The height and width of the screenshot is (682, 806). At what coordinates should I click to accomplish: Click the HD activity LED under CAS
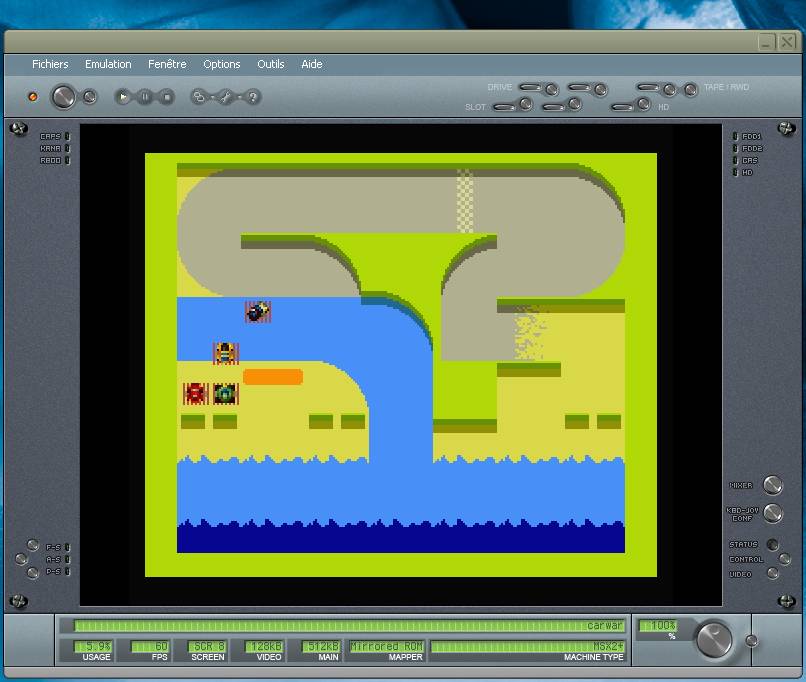[x=735, y=173]
